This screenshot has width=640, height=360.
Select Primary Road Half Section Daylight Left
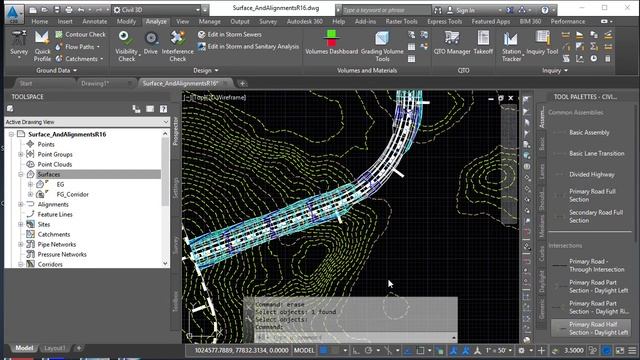pyautogui.click(x=591, y=329)
